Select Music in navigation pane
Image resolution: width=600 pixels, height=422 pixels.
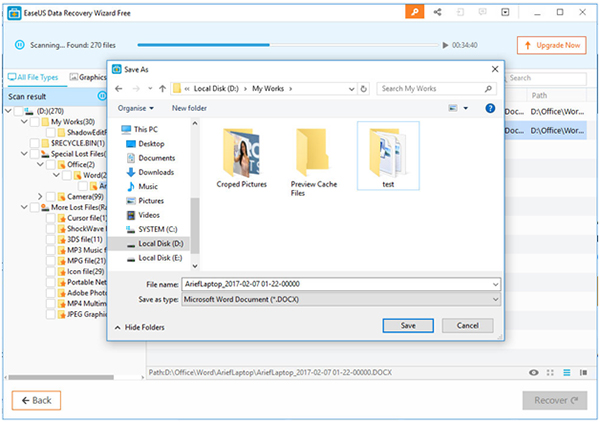click(x=142, y=186)
